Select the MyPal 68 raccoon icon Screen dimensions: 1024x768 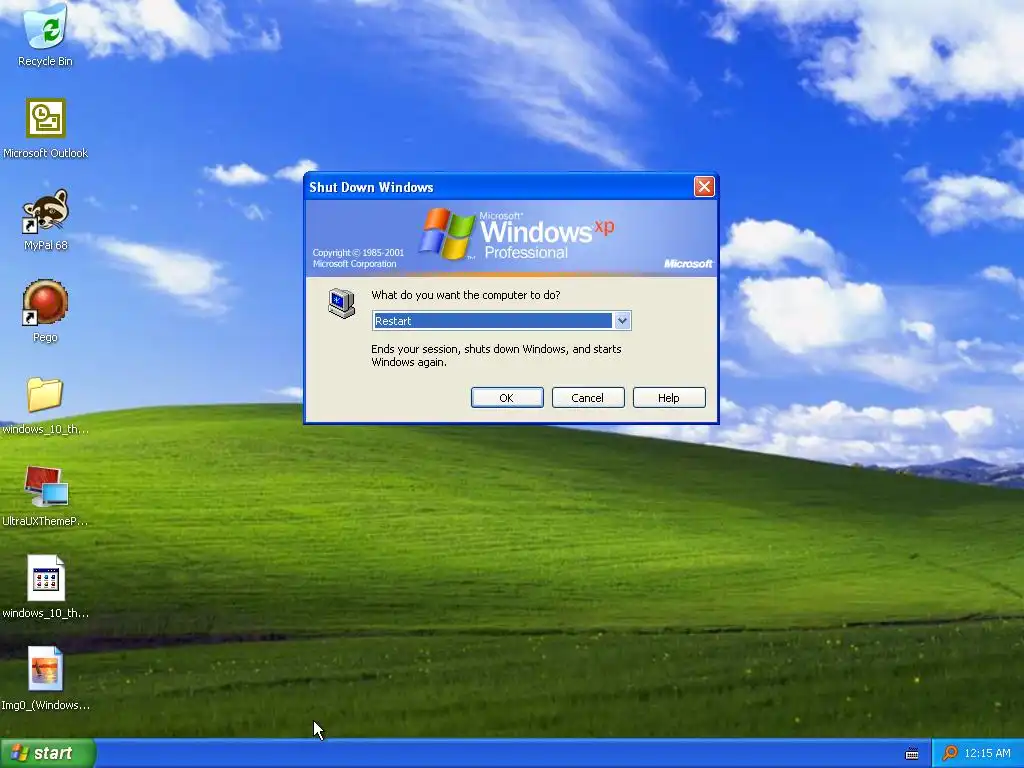coord(45,211)
